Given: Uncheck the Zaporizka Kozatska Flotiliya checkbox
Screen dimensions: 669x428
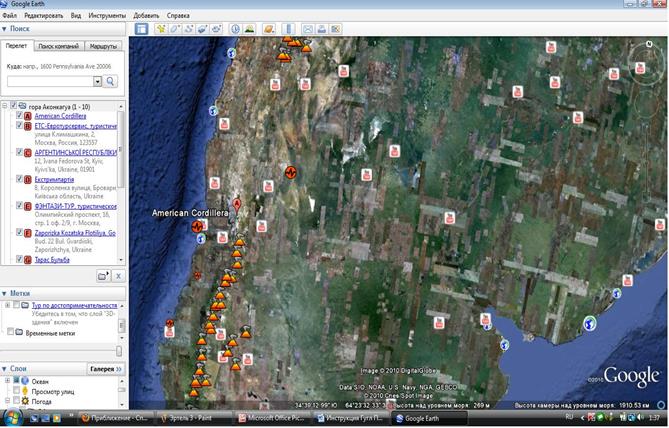Looking at the screenshot, I should coord(19,232).
